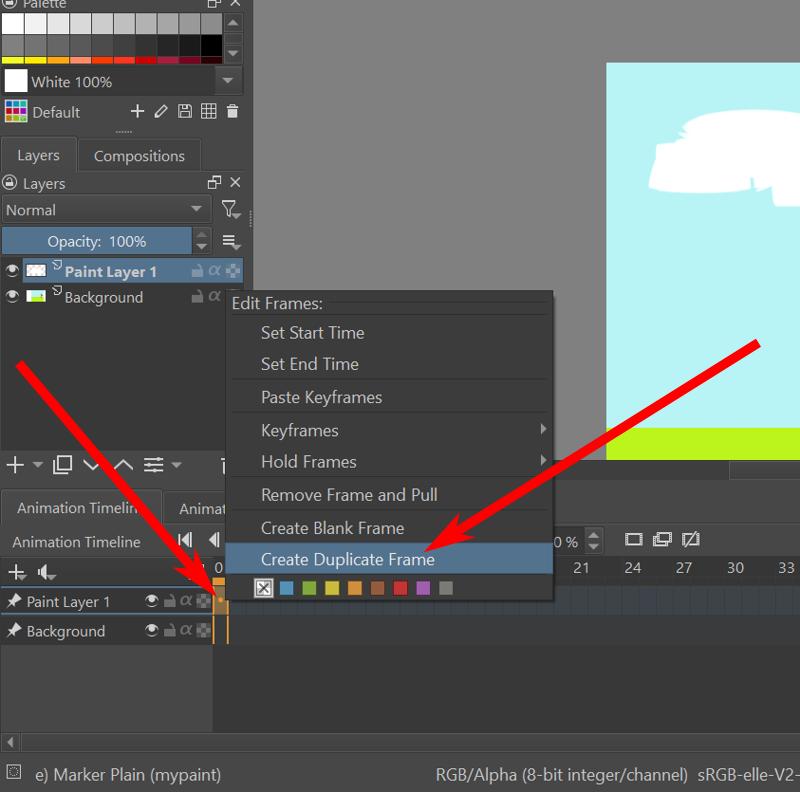Viewport: 800px width, 792px height.
Task: Open the layer properties icon
Action: tap(155, 465)
